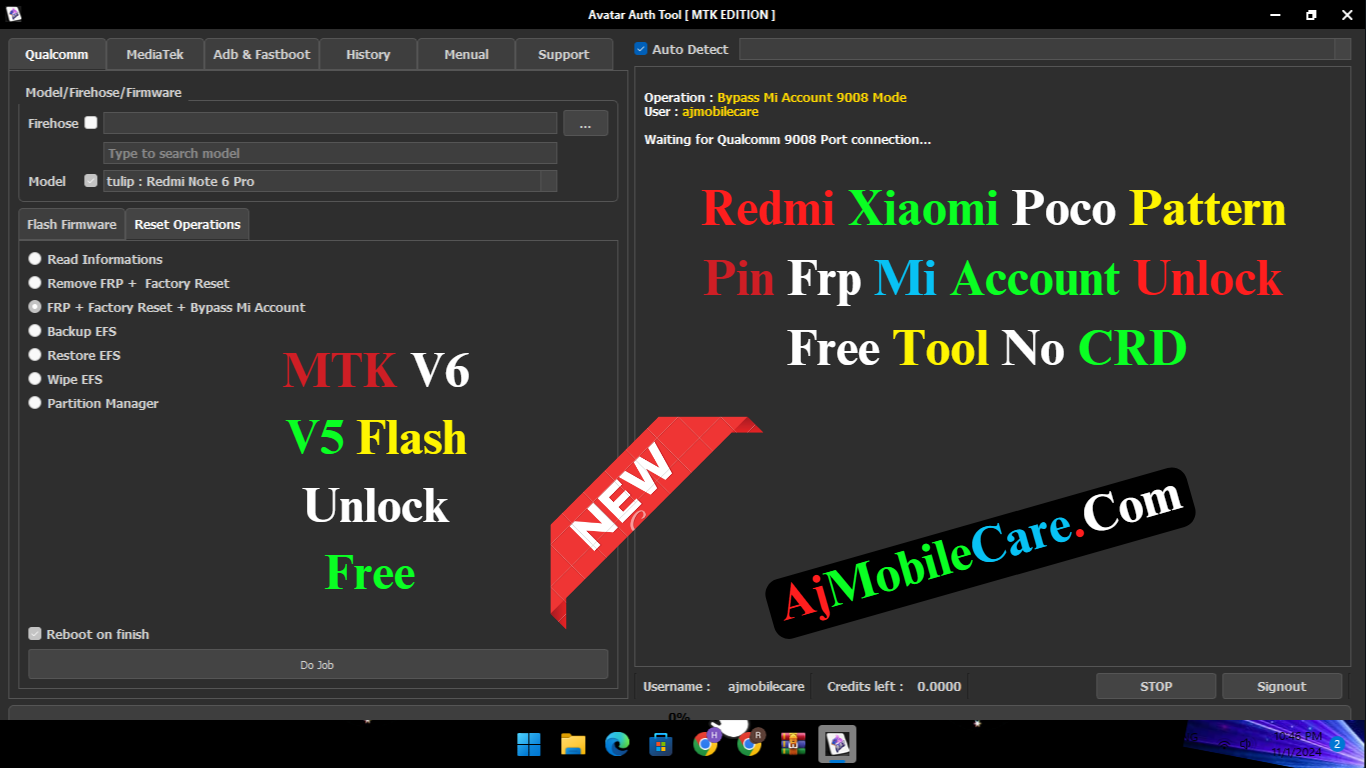Expand the Model dropdown showing Redmi Note 6 Pro
The width and height of the screenshot is (1366, 768).
[548, 181]
